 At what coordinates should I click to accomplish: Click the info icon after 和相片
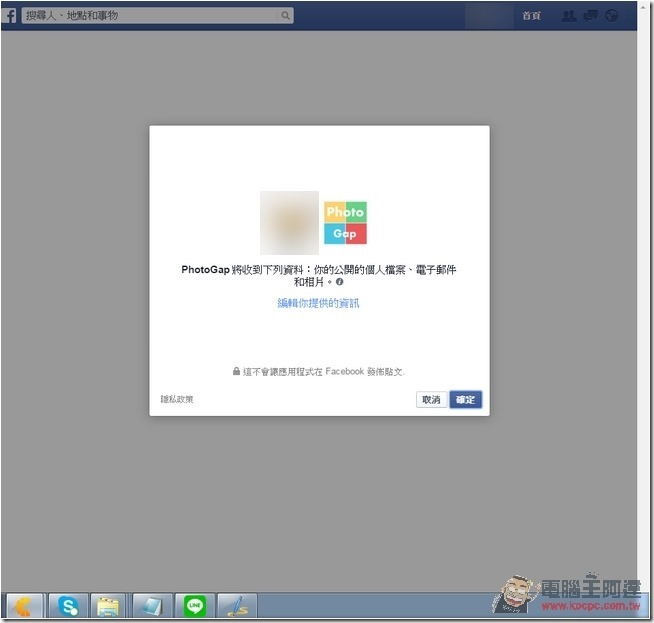pyautogui.click(x=340, y=282)
